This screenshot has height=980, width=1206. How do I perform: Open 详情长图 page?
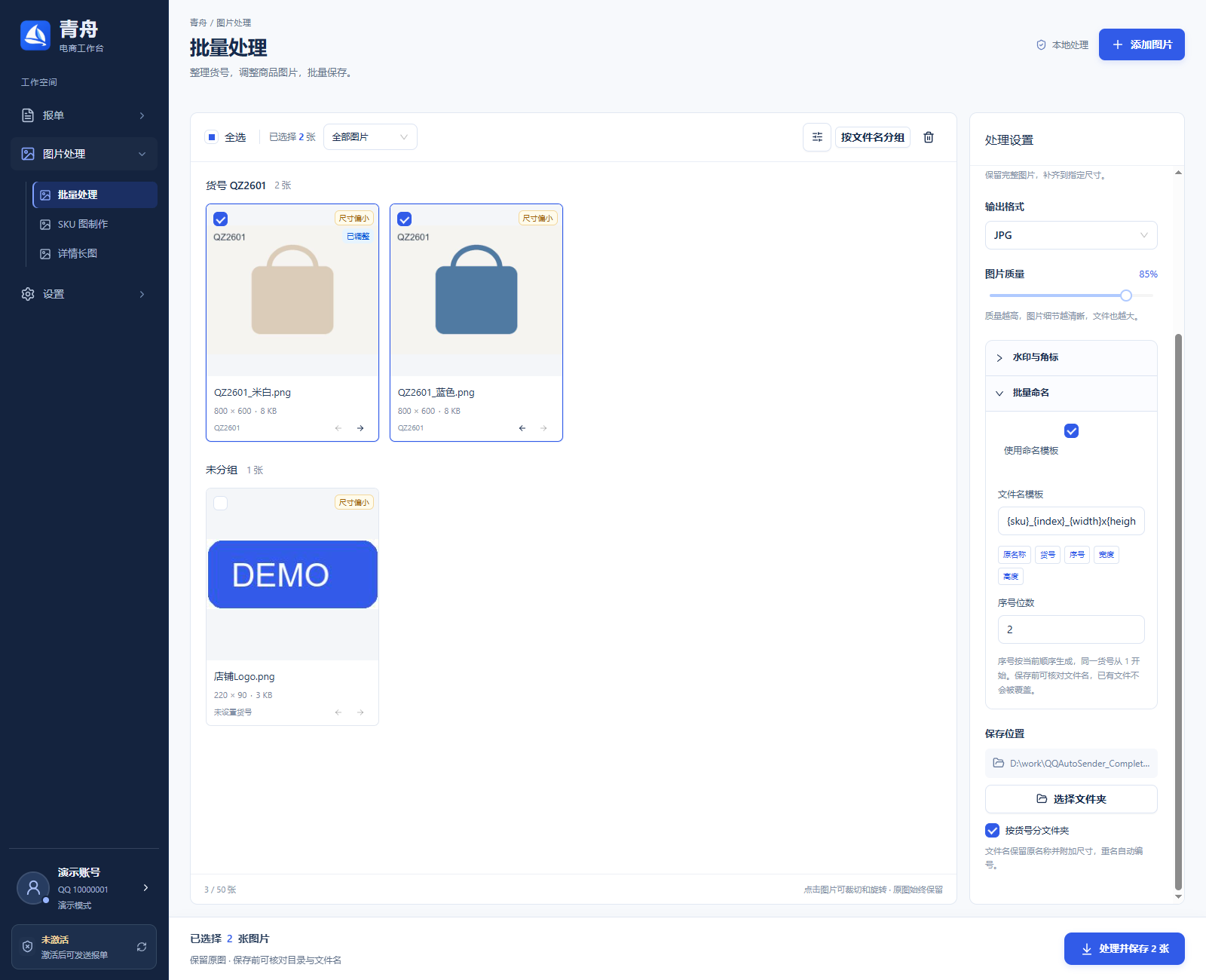pos(95,254)
